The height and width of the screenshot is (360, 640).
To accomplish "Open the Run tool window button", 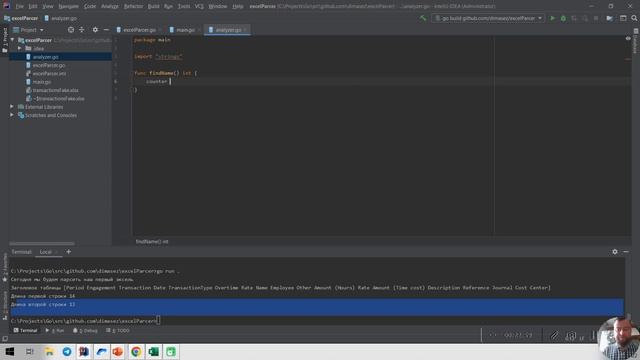I will click(55, 331).
